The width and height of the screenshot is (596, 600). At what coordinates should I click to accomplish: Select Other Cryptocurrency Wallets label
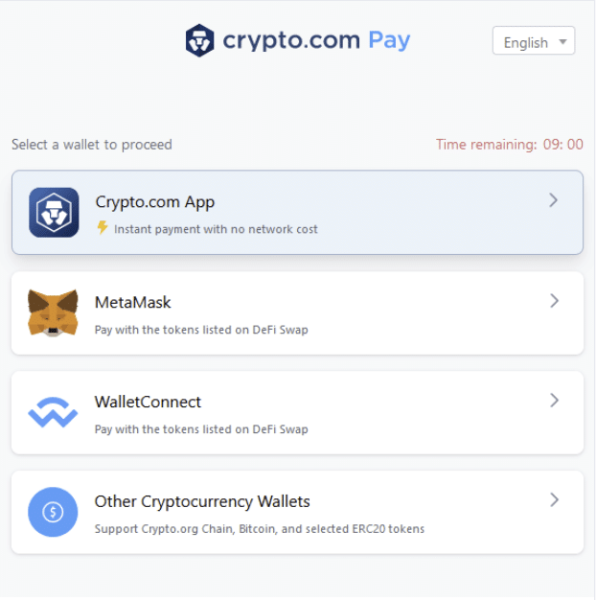pos(202,502)
